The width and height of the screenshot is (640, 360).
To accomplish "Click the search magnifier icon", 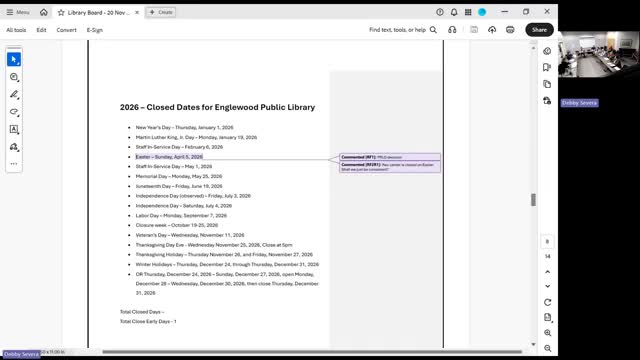I will click(x=433, y=30).
